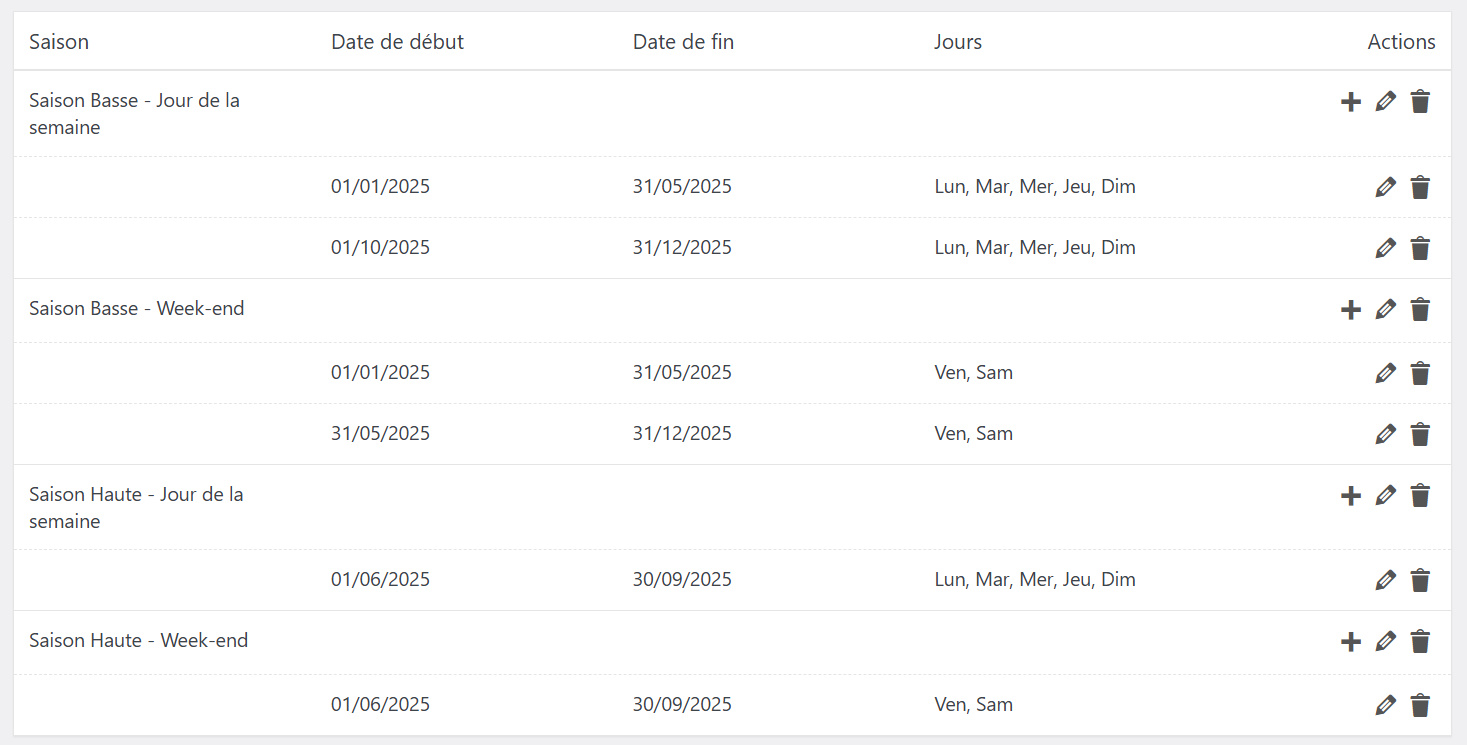Click the Date de début column header
This screenshot has width=1467, height=745.
click(x=397, y=42)
